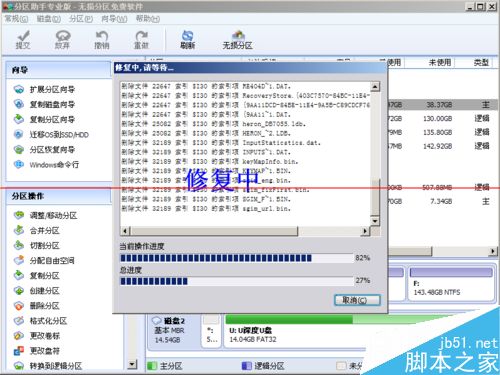Click the log line mentioning heron_DB7055.ldb
The width and height of the screenshot is (500, 375).
(213, 124)
